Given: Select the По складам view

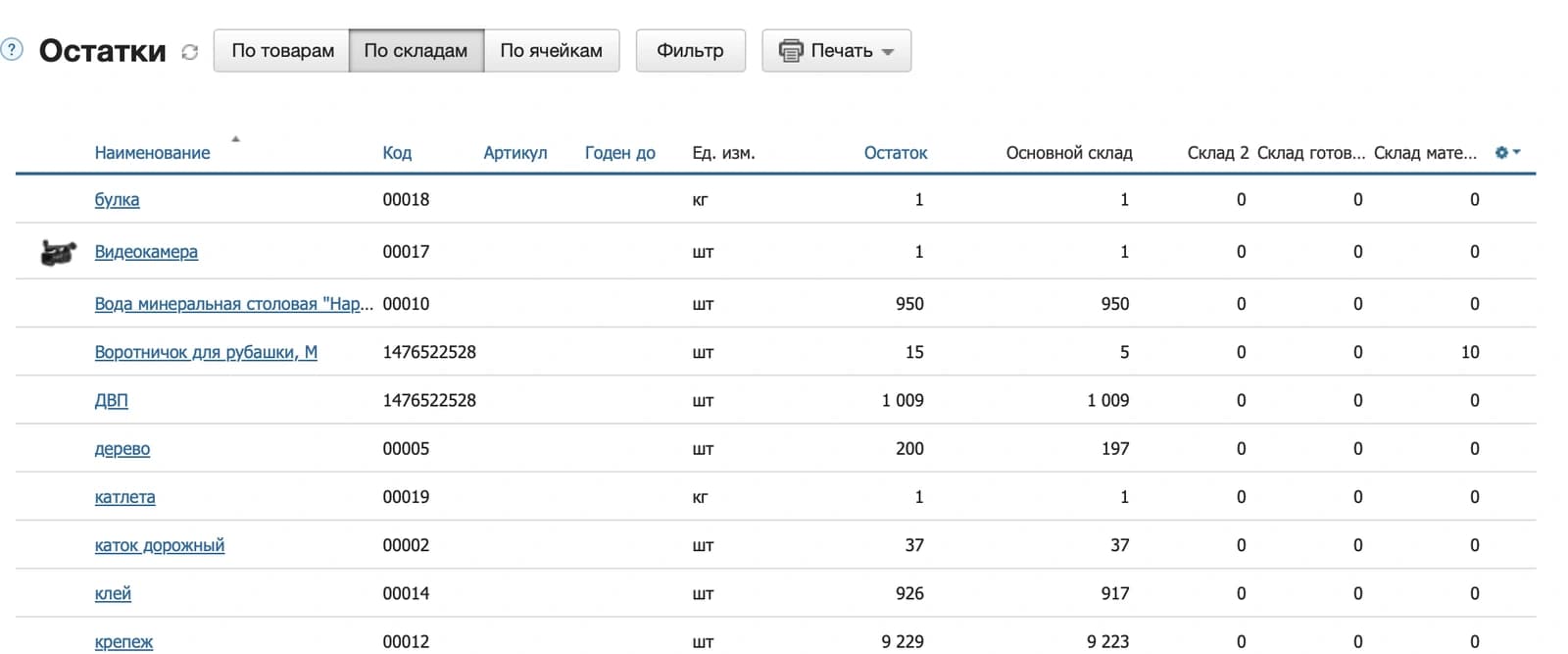Looking at the screenshot, I should point(416,51).
